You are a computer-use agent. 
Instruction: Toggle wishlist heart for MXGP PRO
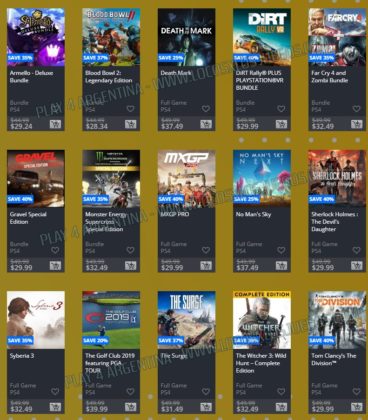(x=206, y=250)
